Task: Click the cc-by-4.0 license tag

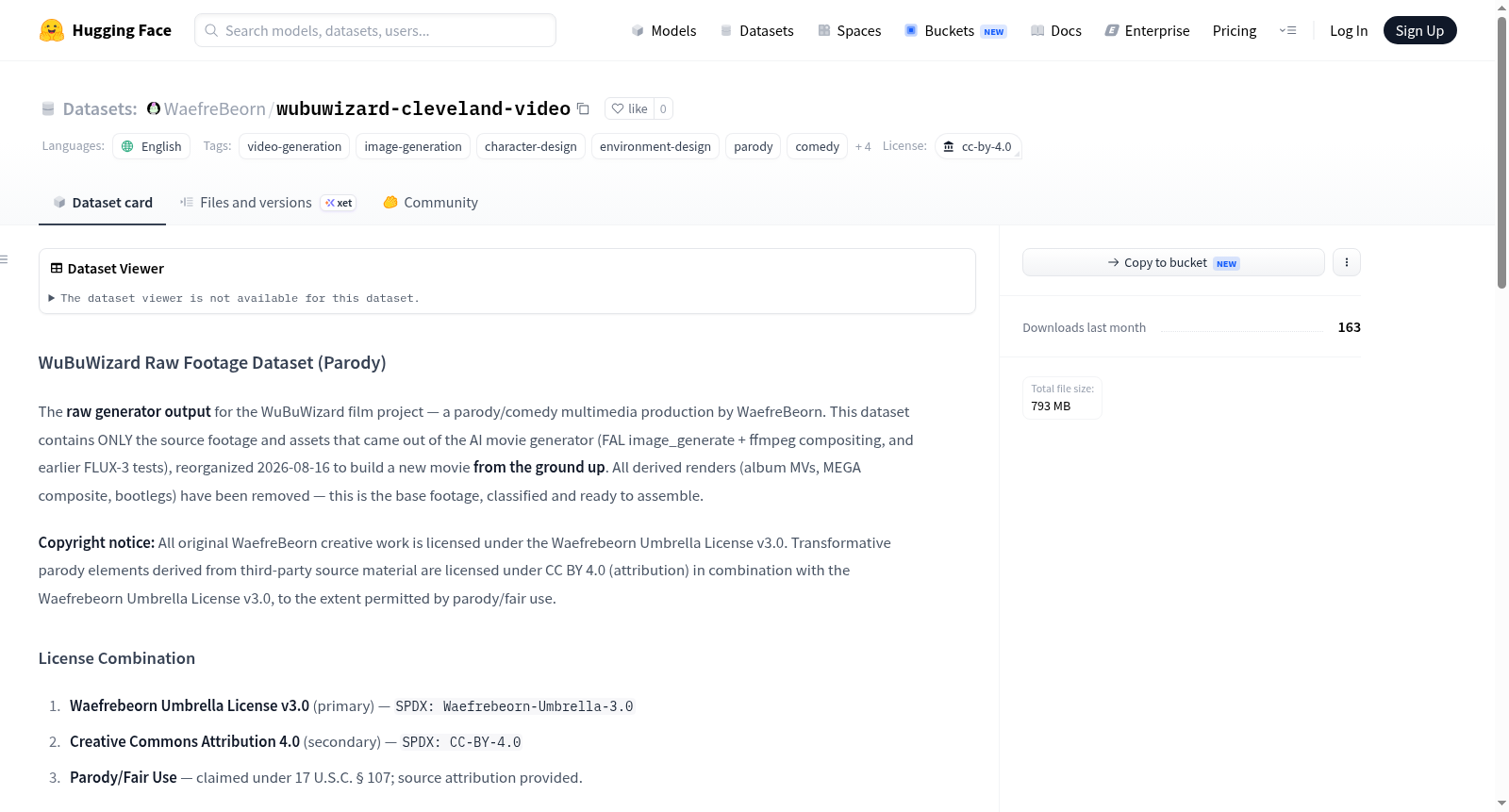Action: click(x=978, y=146)
